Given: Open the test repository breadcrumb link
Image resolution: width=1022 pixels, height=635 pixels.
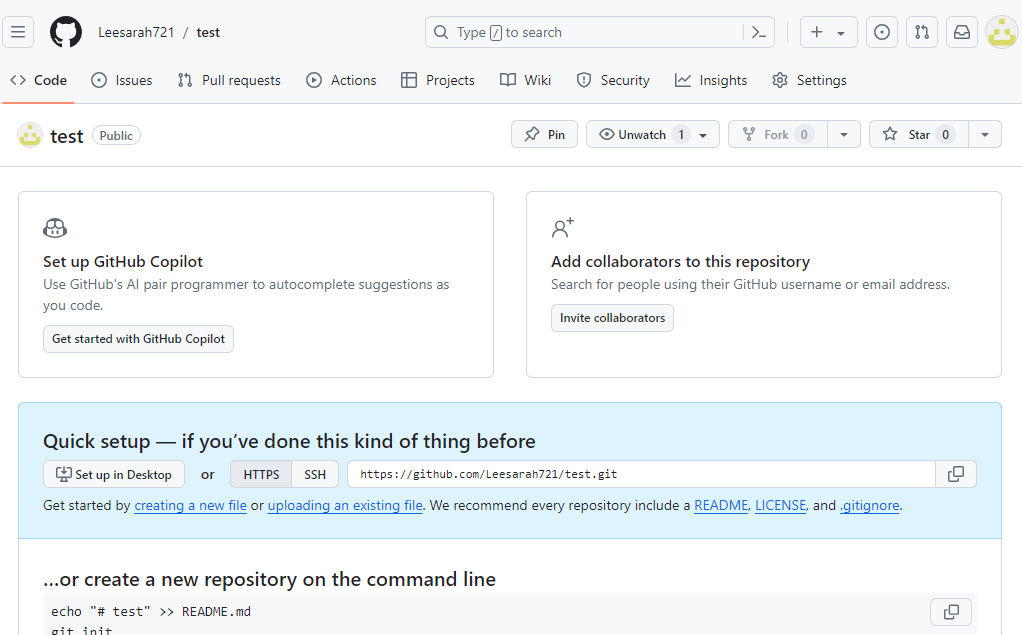Looking at the screenshot, I should [208, 33].
